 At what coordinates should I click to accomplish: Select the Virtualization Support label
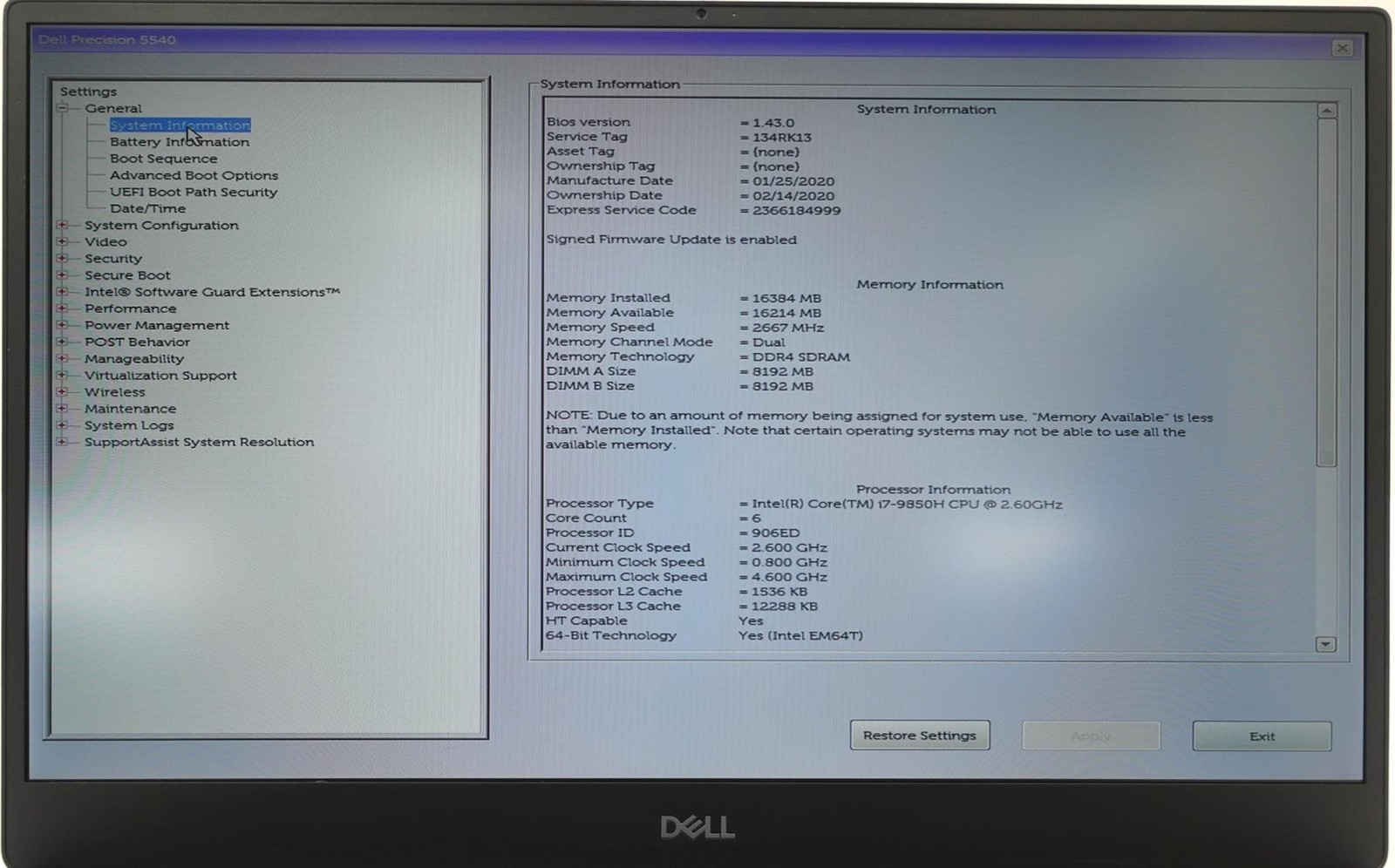[160, 375]
